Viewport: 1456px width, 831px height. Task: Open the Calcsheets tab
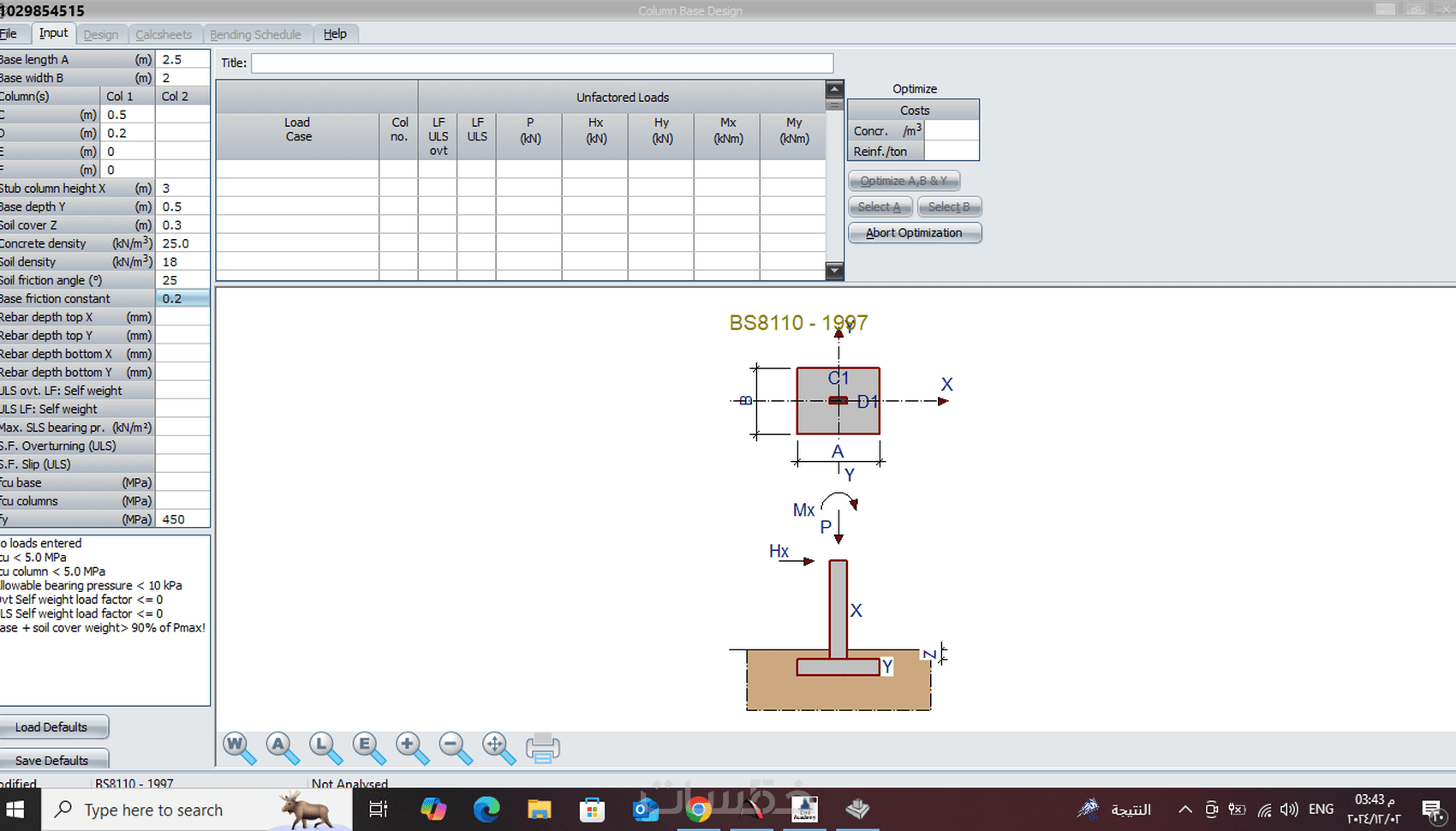(x=164, y=34)
